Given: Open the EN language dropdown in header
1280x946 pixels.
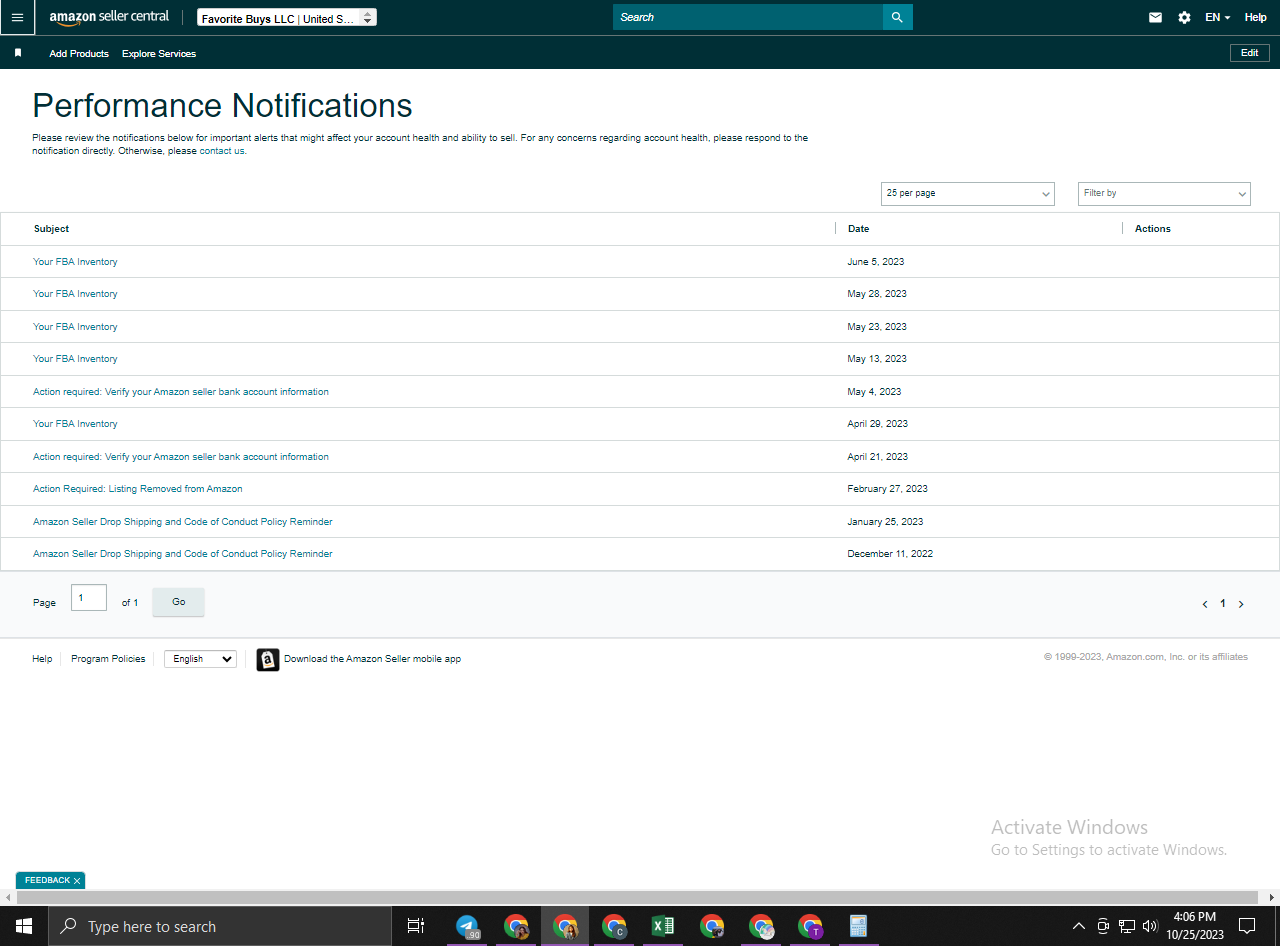Looking at the screenshot, I should coord(1217,17).
